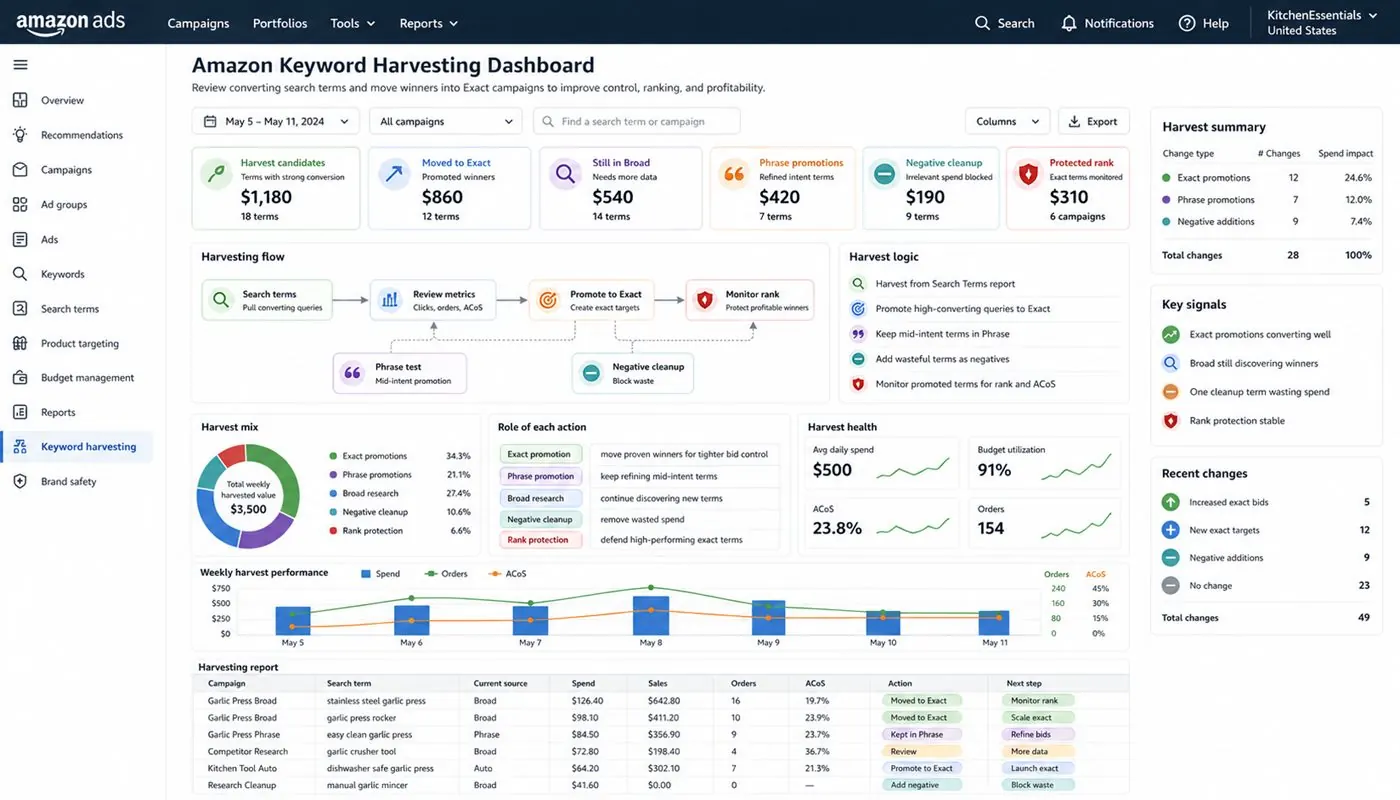Click the Export button
Screen dimensions: 1400x800
1093,121
